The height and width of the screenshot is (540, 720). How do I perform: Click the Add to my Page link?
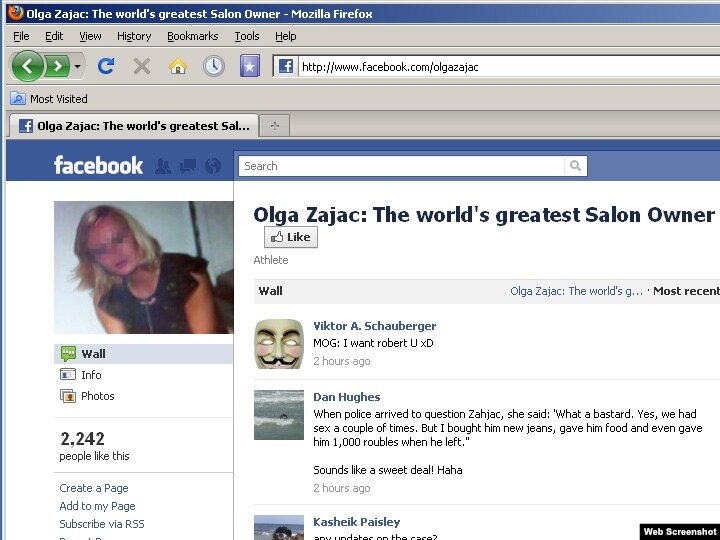97,506
